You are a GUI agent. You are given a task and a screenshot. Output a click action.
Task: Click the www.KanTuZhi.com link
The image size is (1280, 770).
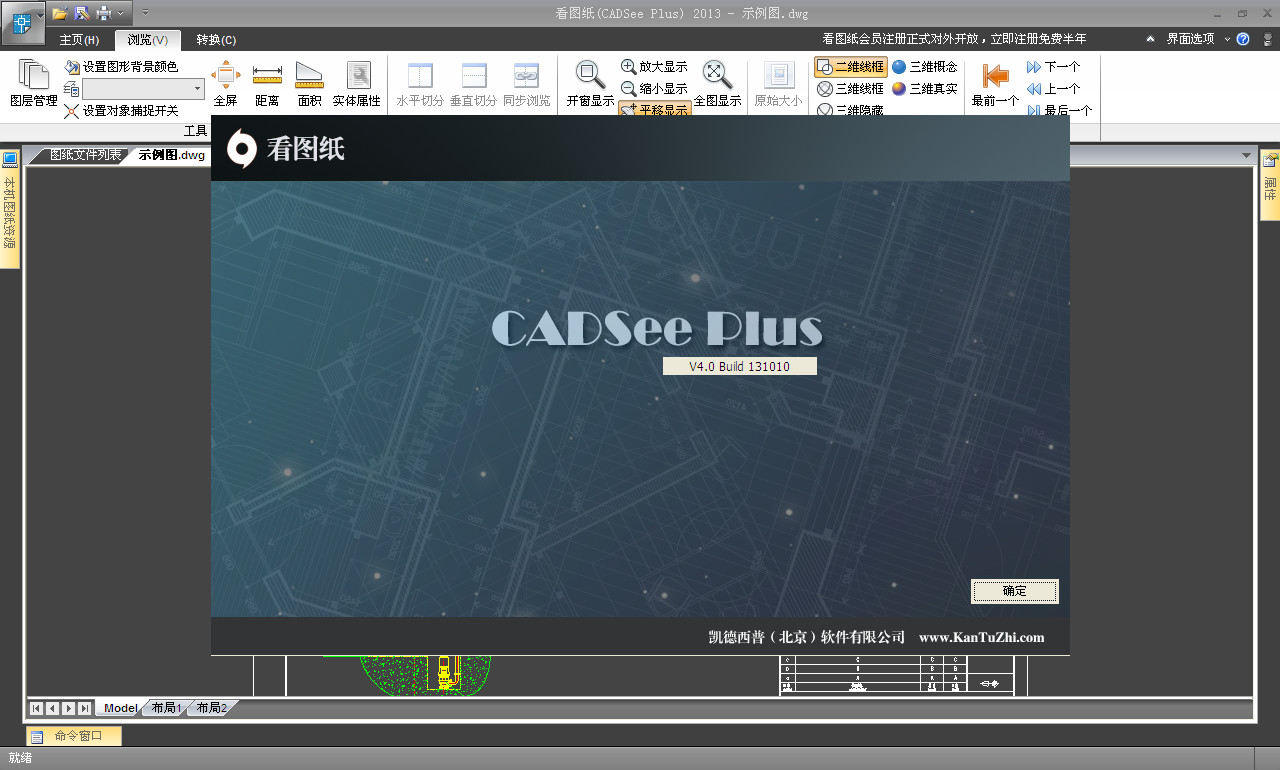[981, 637]
